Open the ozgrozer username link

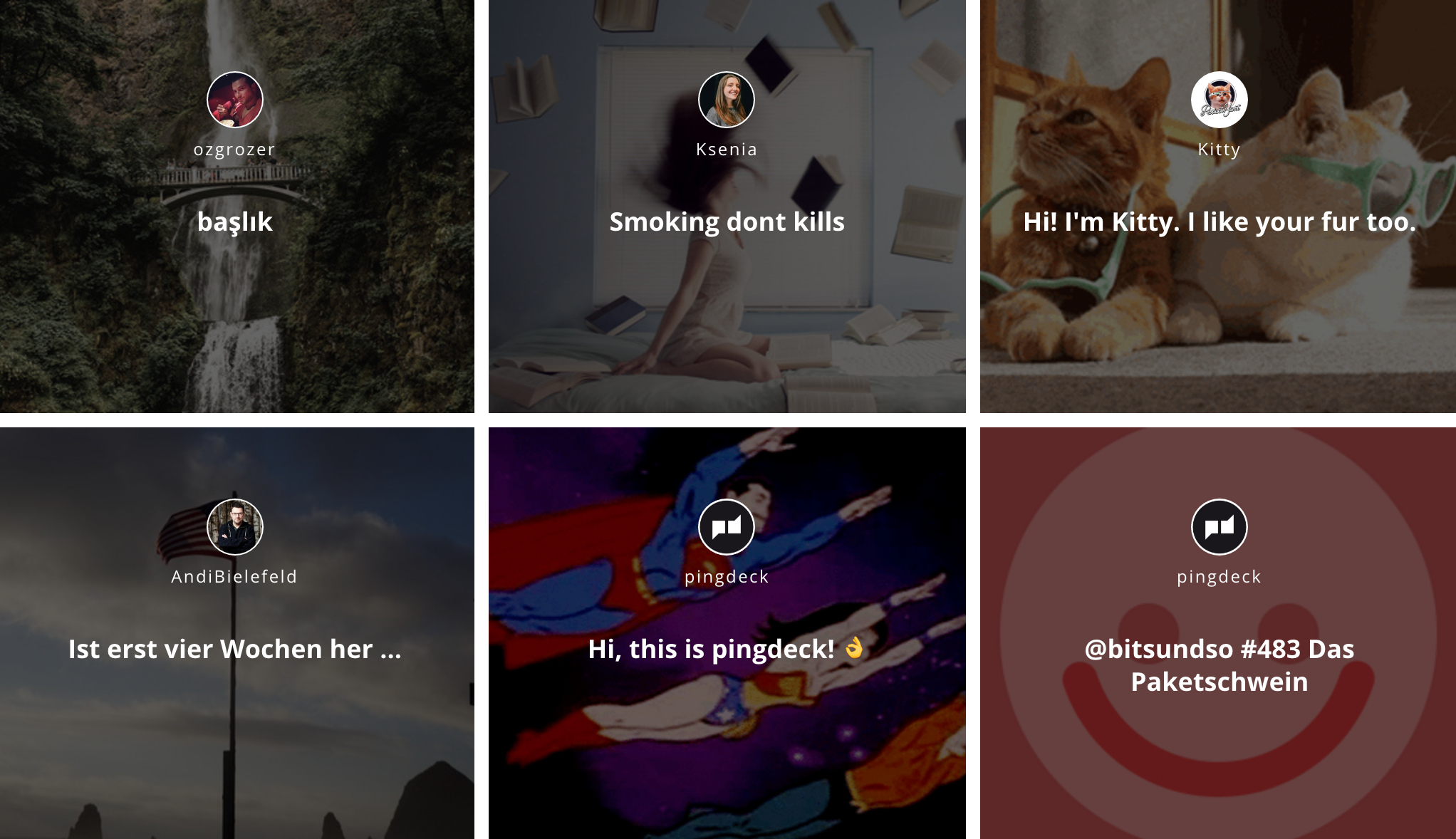tap(234, 150)
